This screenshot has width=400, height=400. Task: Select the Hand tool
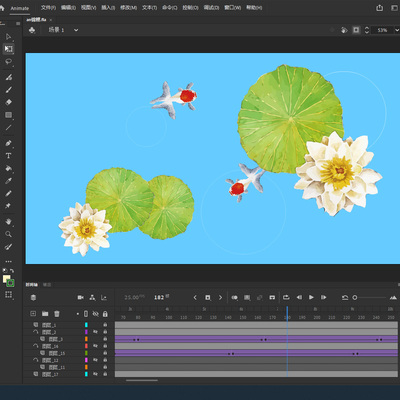click(x=9, y=221)
